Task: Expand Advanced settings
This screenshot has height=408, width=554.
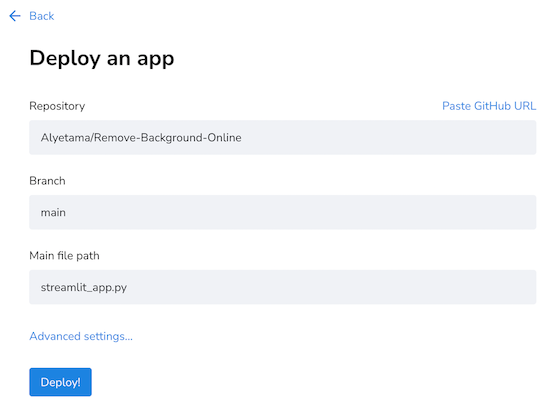Action: click(x=81, y=336)
